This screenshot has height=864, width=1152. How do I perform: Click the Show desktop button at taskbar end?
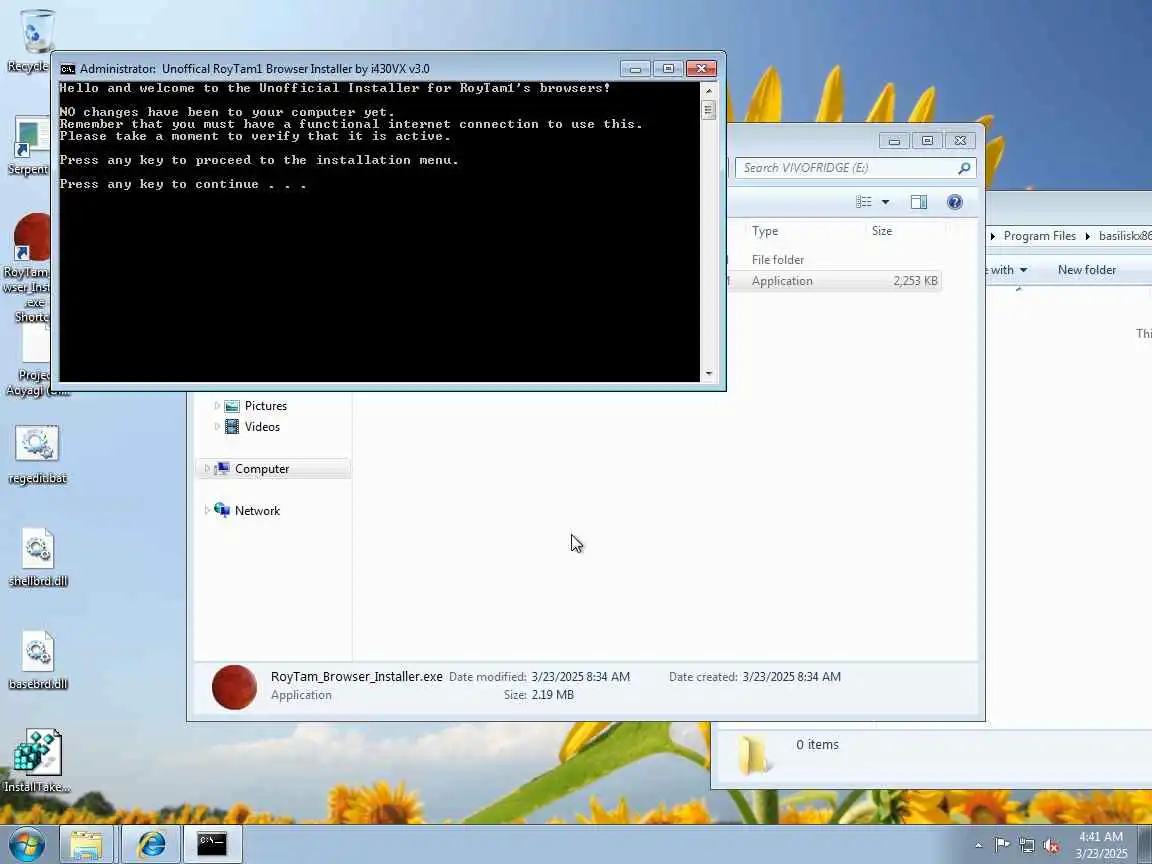1145,844
